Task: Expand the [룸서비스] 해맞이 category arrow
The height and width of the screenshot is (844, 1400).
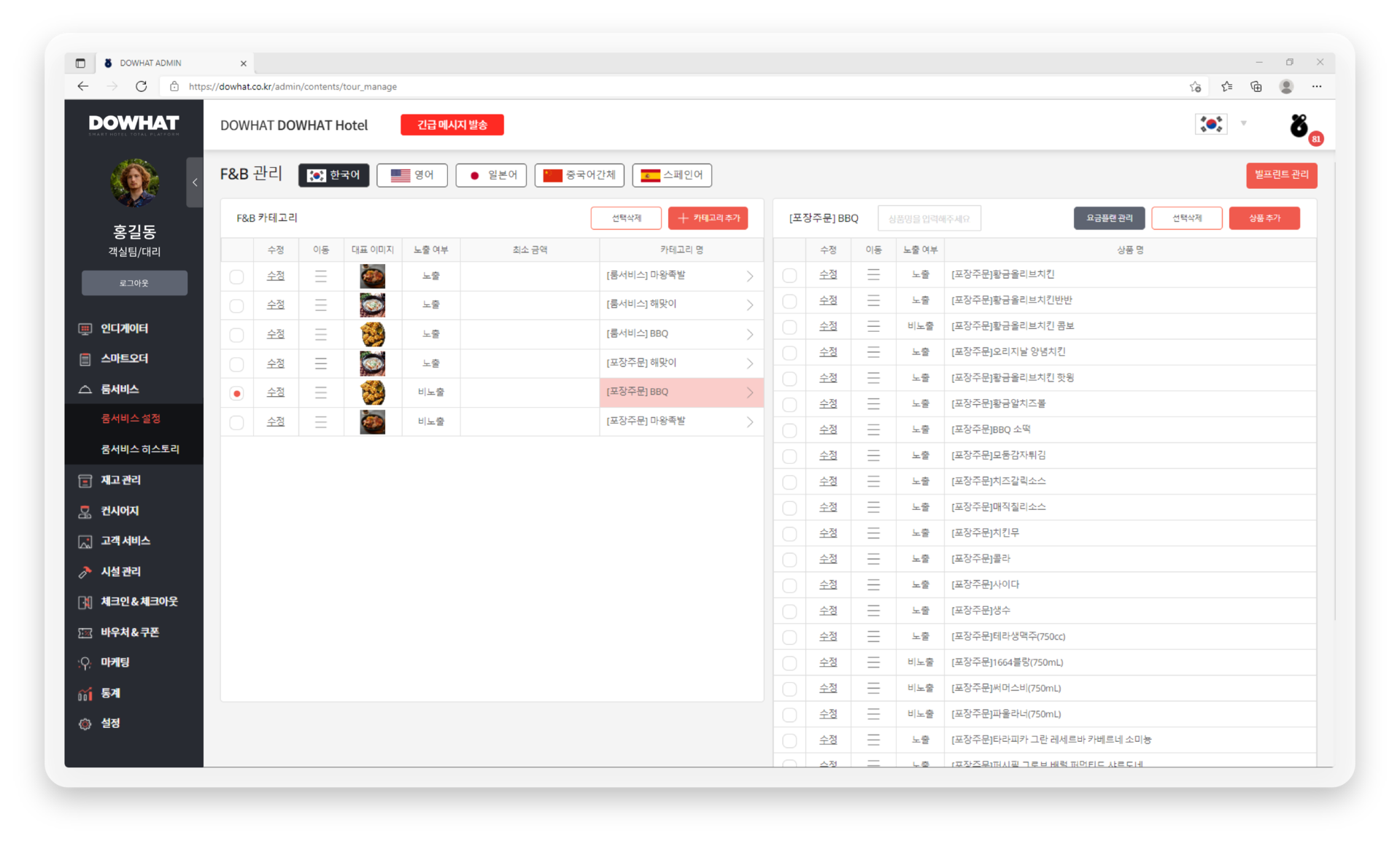Action: tap(750, 305)
